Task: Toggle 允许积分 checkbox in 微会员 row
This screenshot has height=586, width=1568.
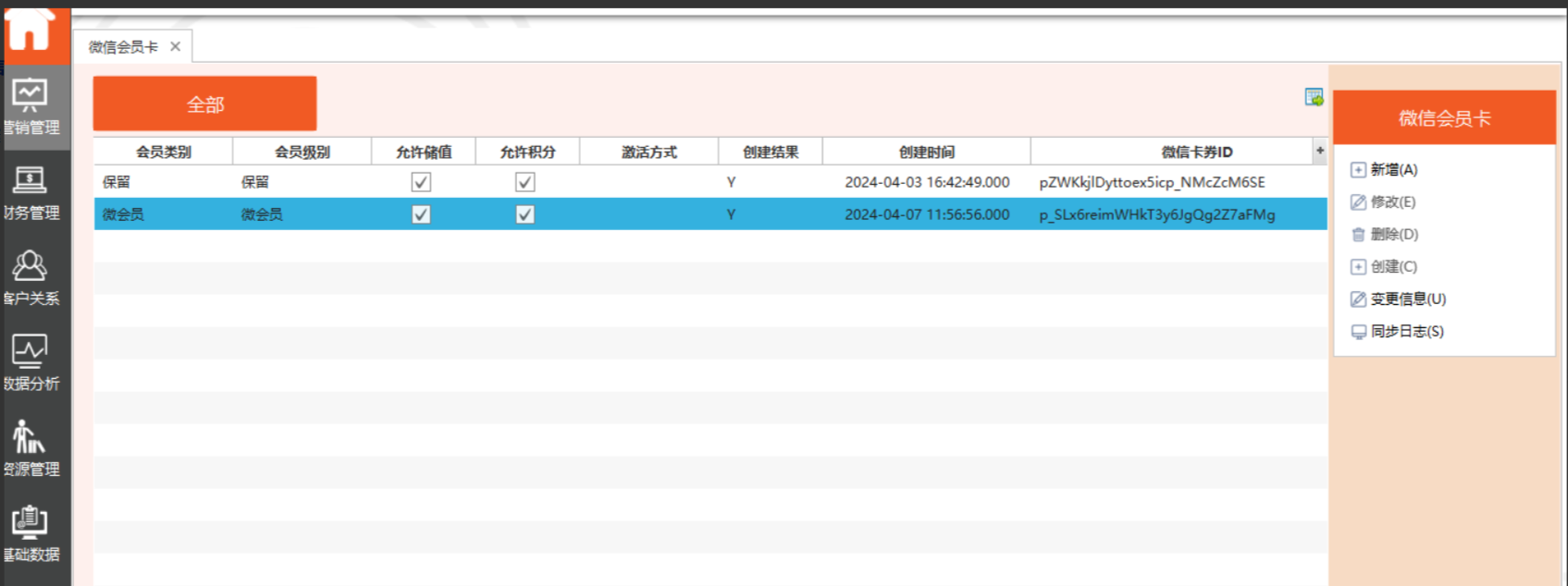Action: click(525, 214)
